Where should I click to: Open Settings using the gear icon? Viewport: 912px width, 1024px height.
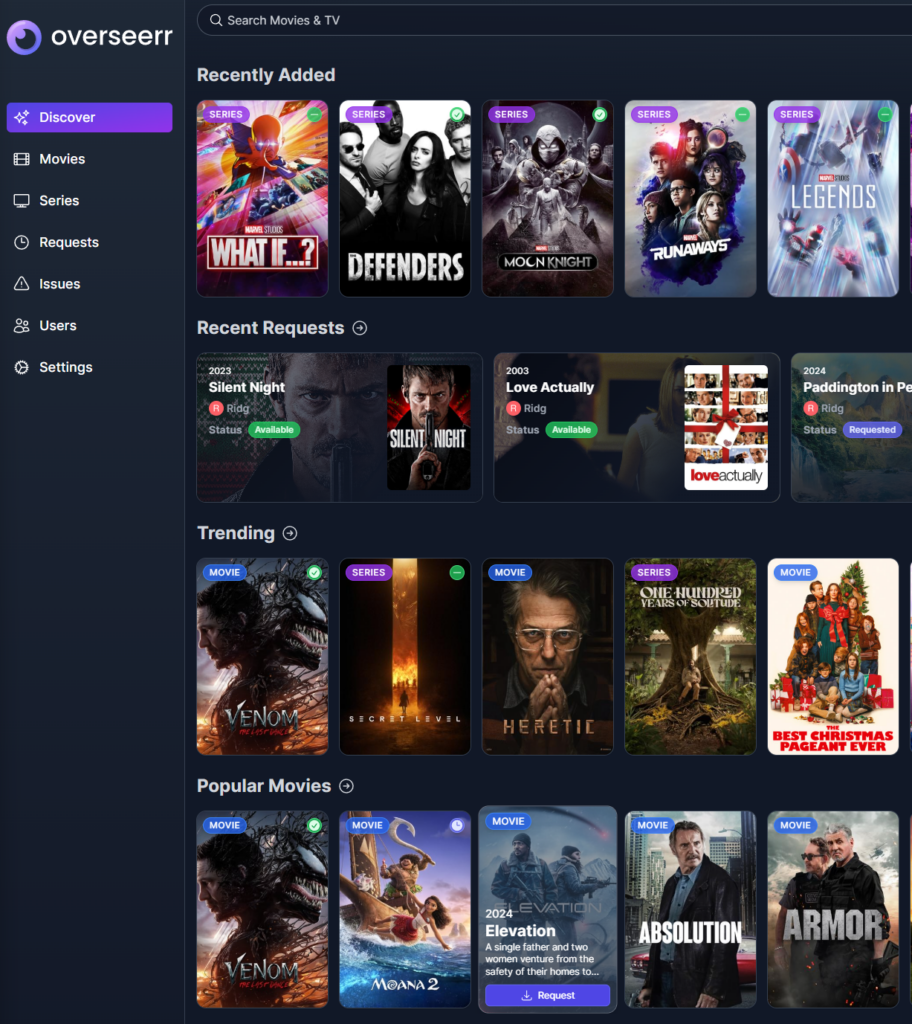tap(21, 367)
